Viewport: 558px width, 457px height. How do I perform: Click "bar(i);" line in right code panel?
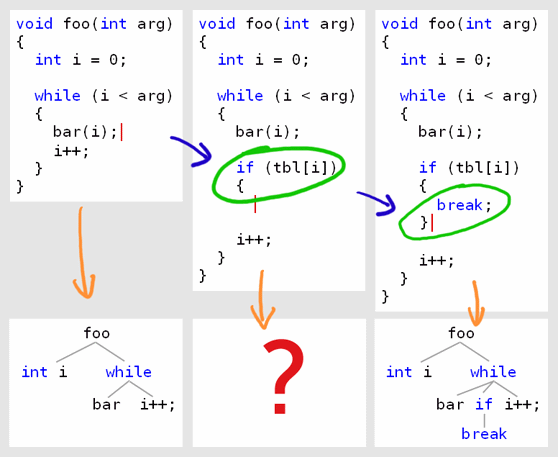tap(450, 132)
